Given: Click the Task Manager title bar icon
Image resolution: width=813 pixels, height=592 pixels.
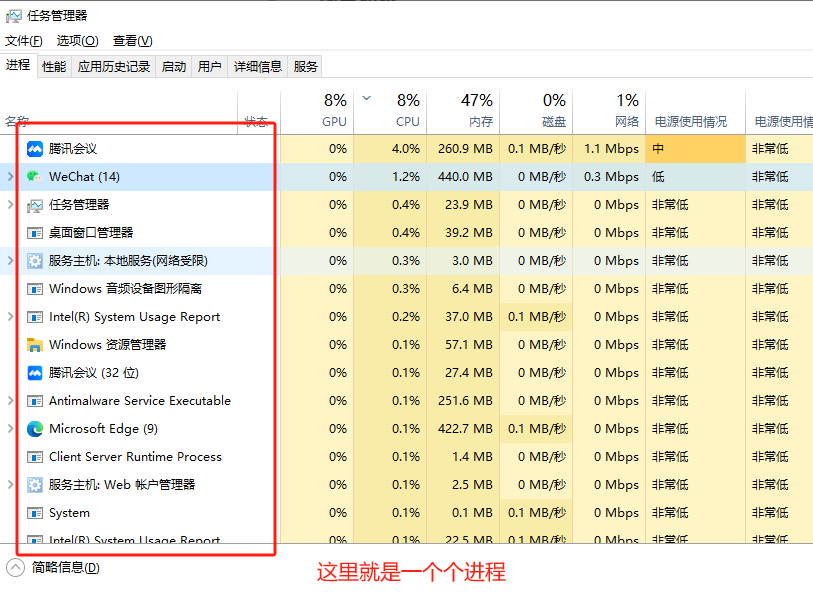Looking at the screenshot, I should pyautogui.click(x=13, y=16).
